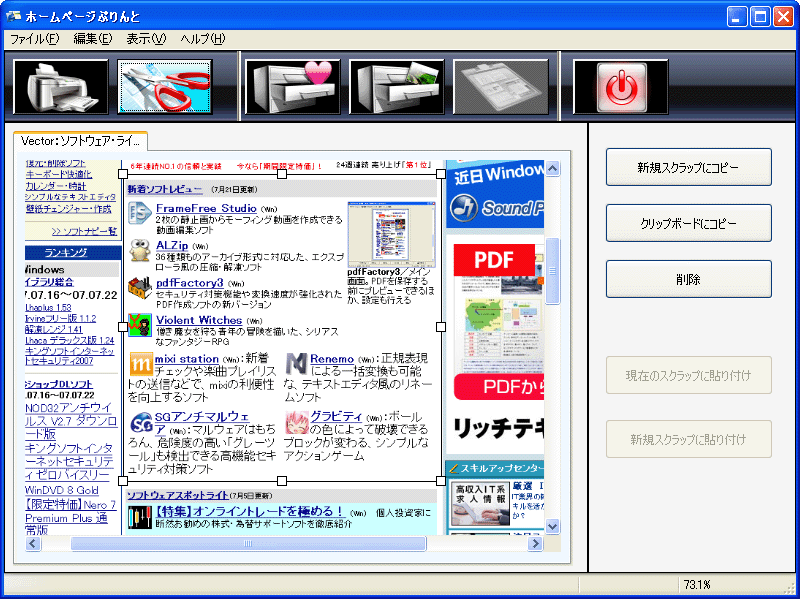Image resolution: width=800 pixels, height=599 pixels.
Task: Click the greyed clipboard layout icon
Action: pos(501,86)
